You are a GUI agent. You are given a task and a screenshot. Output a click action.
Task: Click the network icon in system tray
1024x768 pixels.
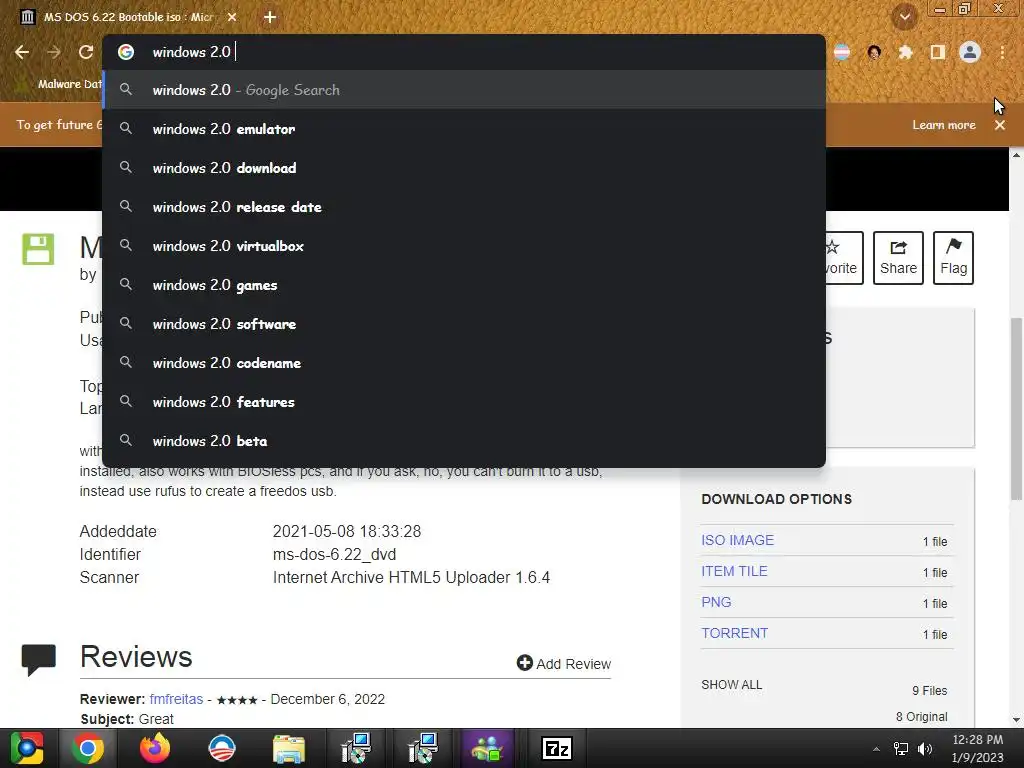point(901,749)
